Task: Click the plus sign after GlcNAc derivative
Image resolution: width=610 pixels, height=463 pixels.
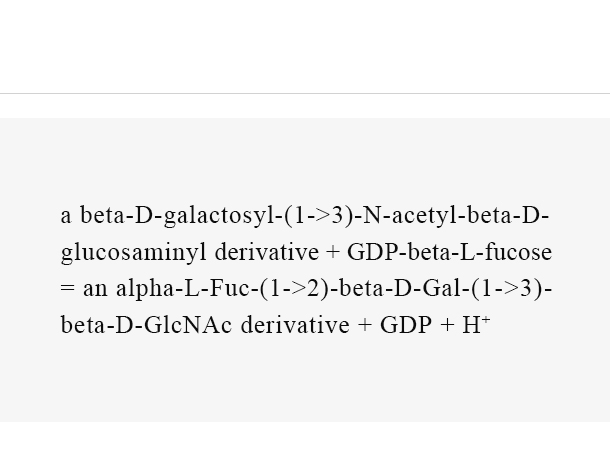Action: [x=365, y=325]
